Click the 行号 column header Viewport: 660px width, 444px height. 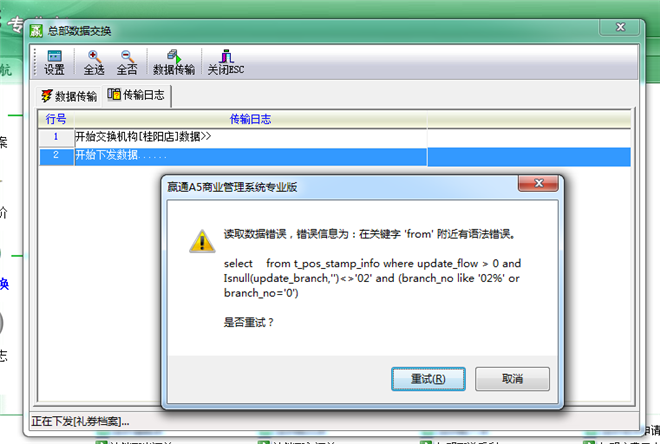pos(56,119)
